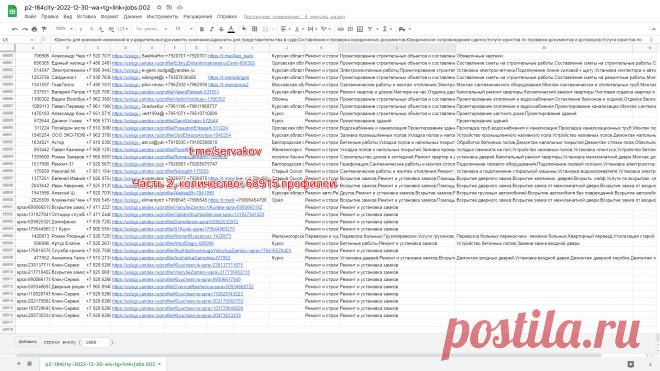This screenshot has width=660, height=371.
Task: Toggle bold text formatting
Action: click(202, 29)
